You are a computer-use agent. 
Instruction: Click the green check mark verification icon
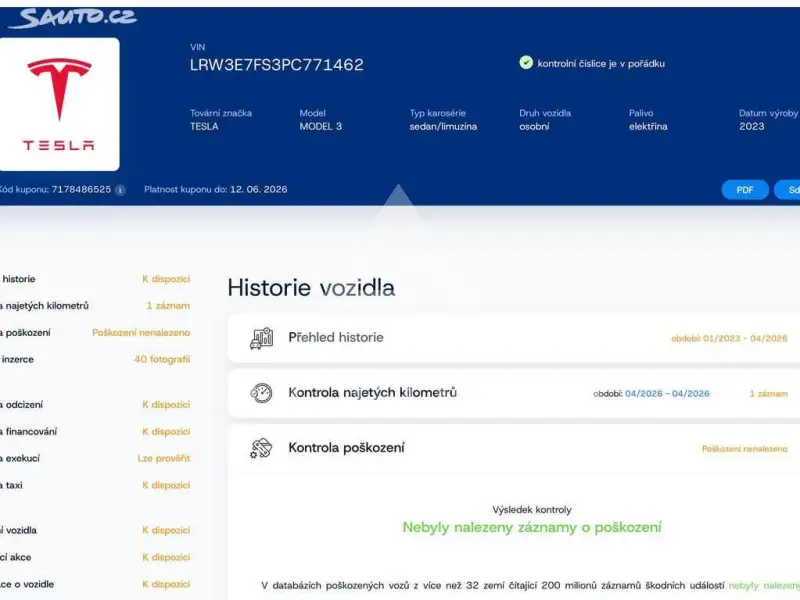(x=526, y=63)
